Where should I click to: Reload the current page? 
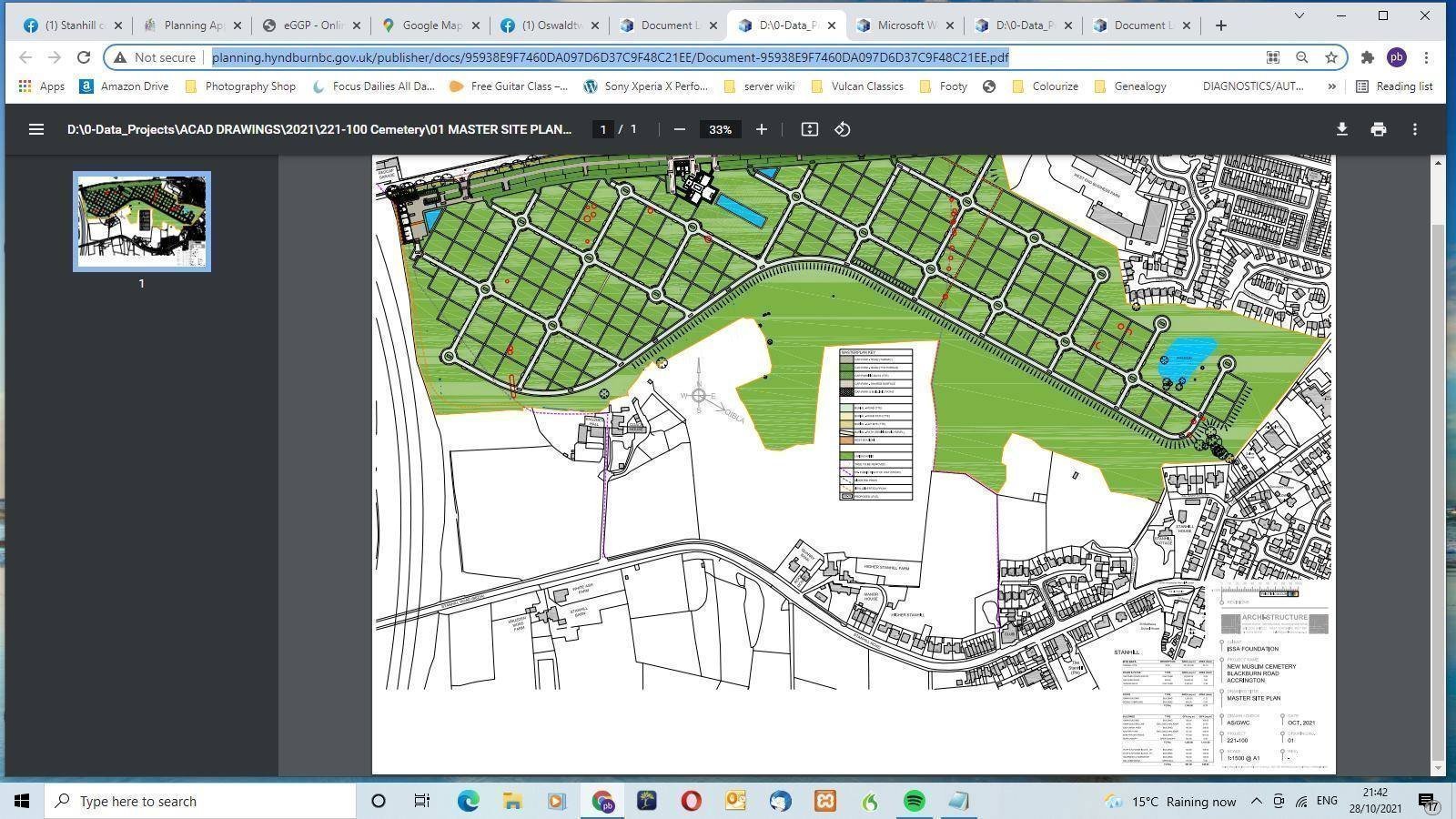[84, 57]
